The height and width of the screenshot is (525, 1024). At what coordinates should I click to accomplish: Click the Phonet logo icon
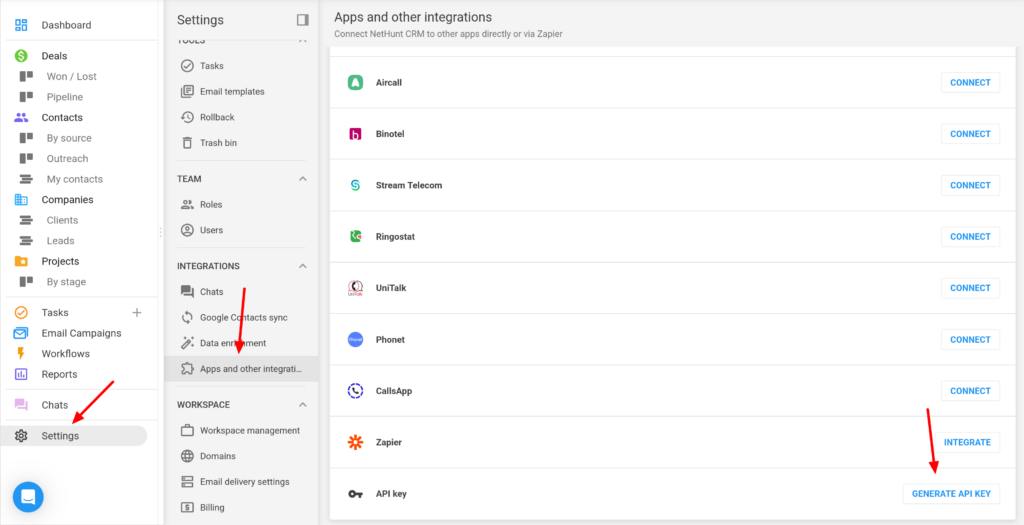click(x=355, y=340)
